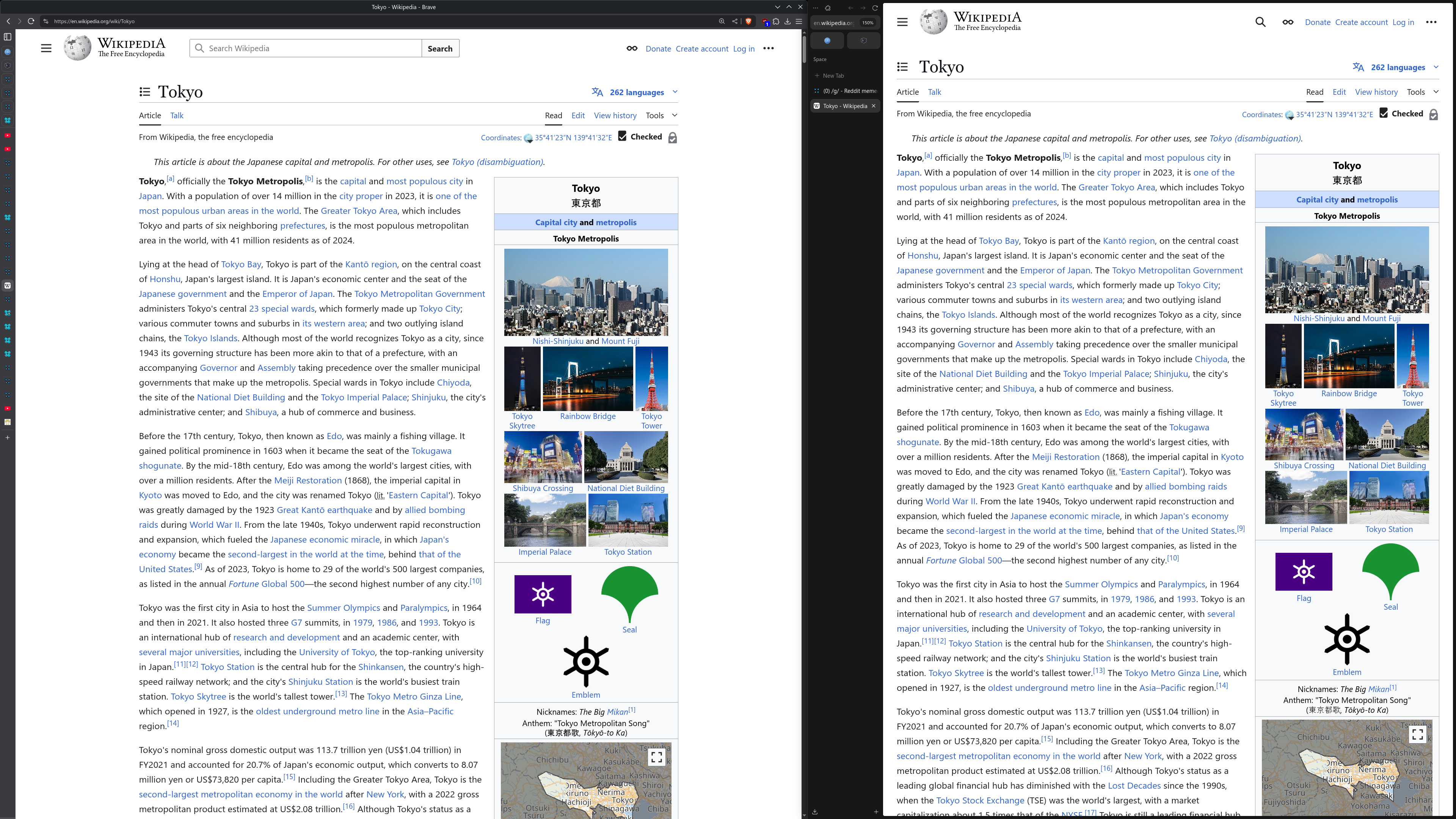Open the extensions puzzle icon in right browser sidebar
The width and height of the screenshot is (1456, 819).
[x=827, y=8]
